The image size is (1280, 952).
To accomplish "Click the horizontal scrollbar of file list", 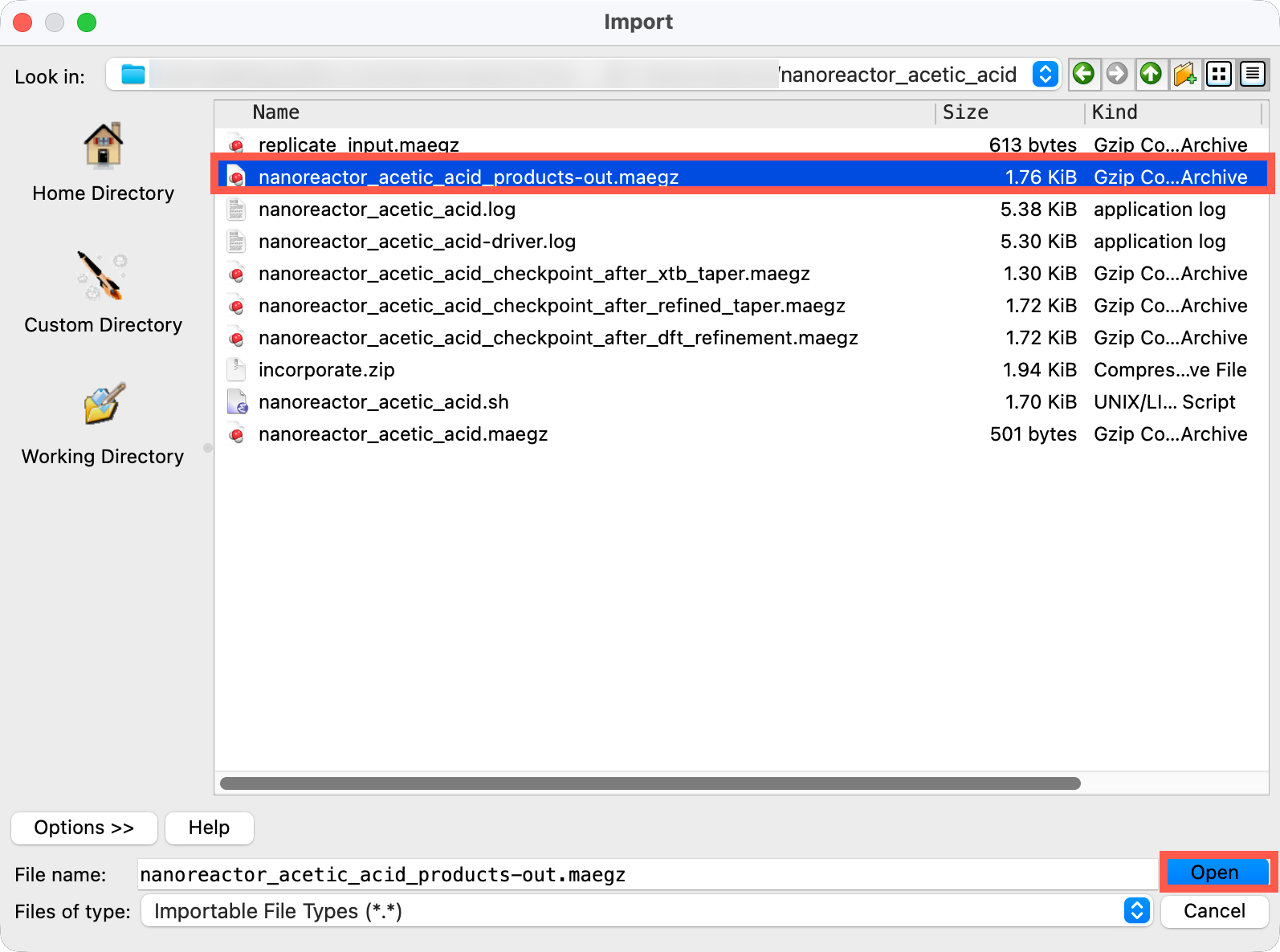I will [650, 783].
